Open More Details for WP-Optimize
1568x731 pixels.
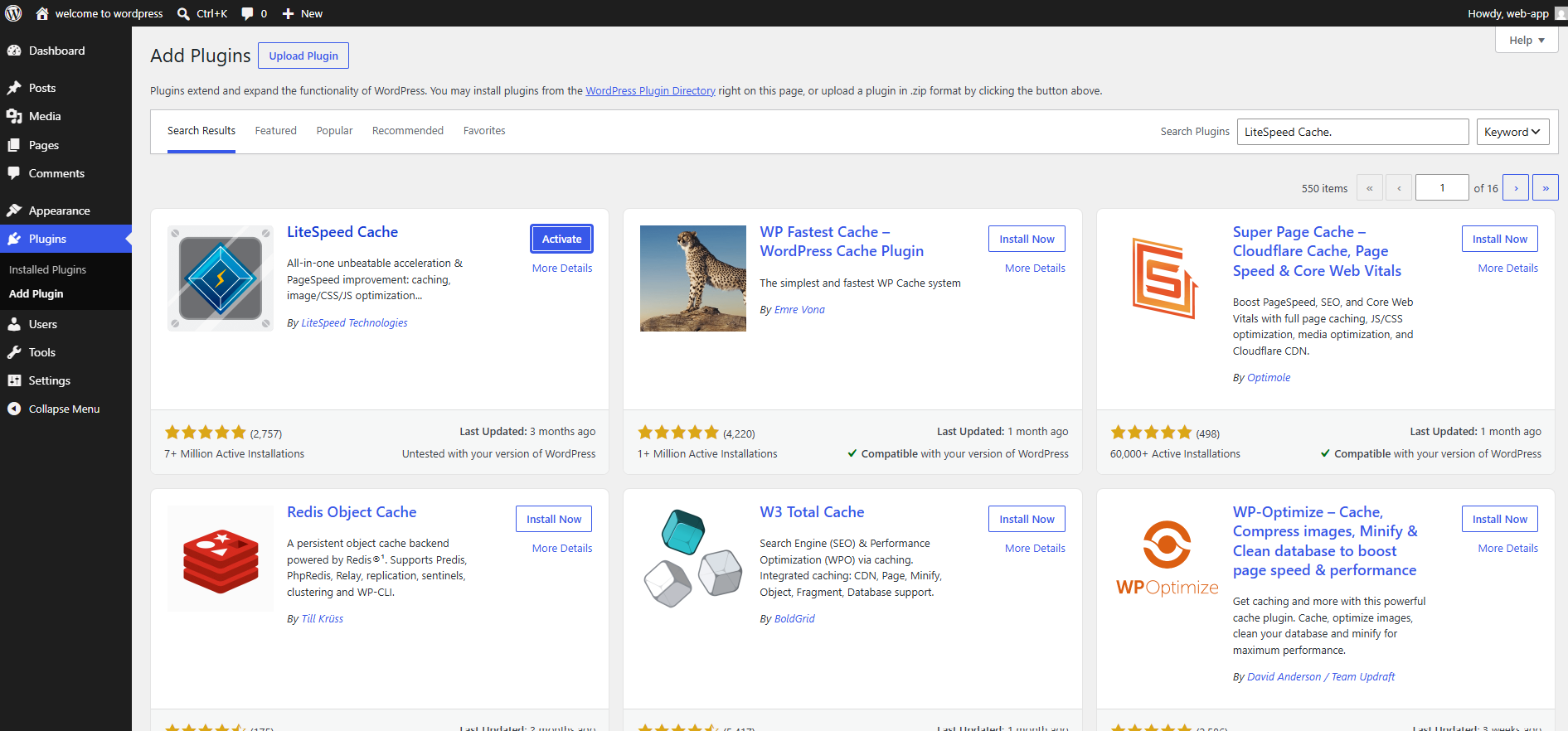1507,548
